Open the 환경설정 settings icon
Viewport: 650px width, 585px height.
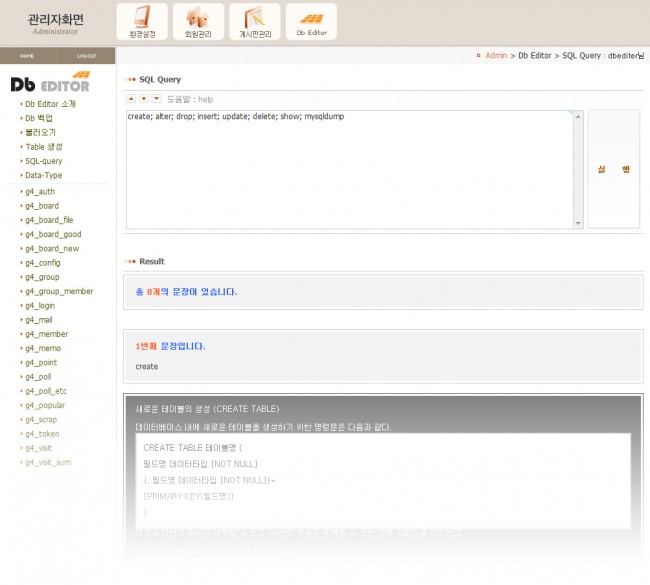tap(142, 21)
